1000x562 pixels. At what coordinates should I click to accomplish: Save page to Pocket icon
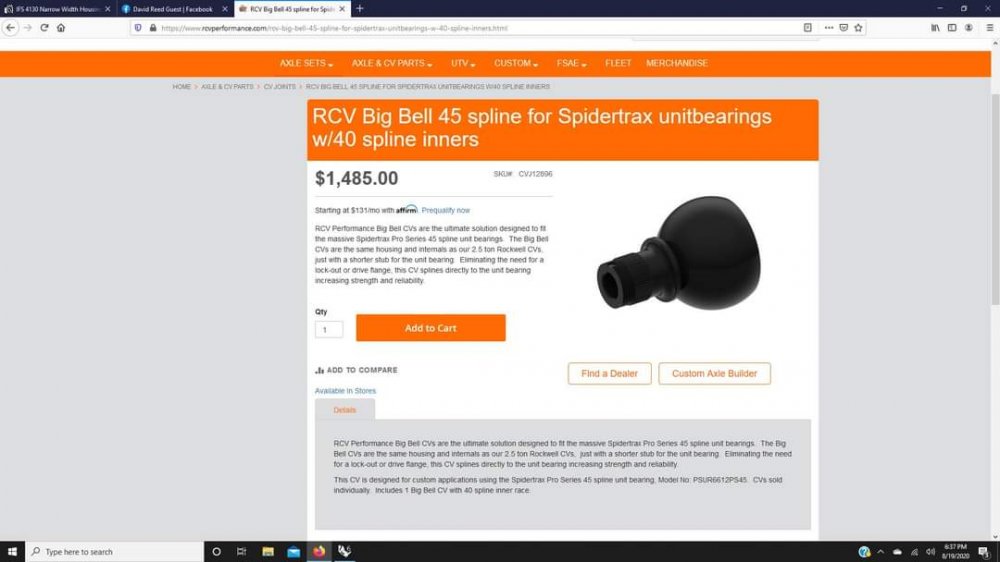844,27
